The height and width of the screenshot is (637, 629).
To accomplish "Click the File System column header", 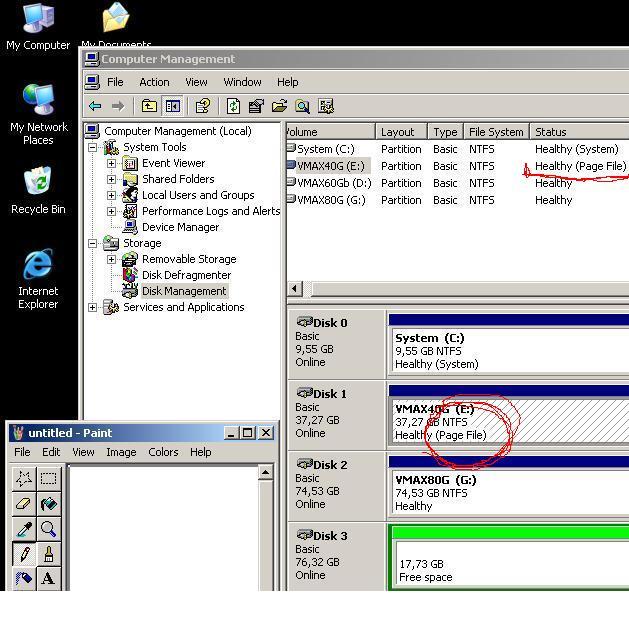I will point(496,131).
